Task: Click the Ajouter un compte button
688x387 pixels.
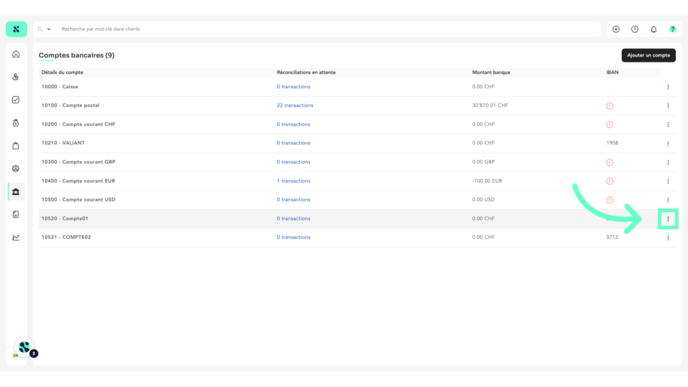Action: (x=649, y=55)
